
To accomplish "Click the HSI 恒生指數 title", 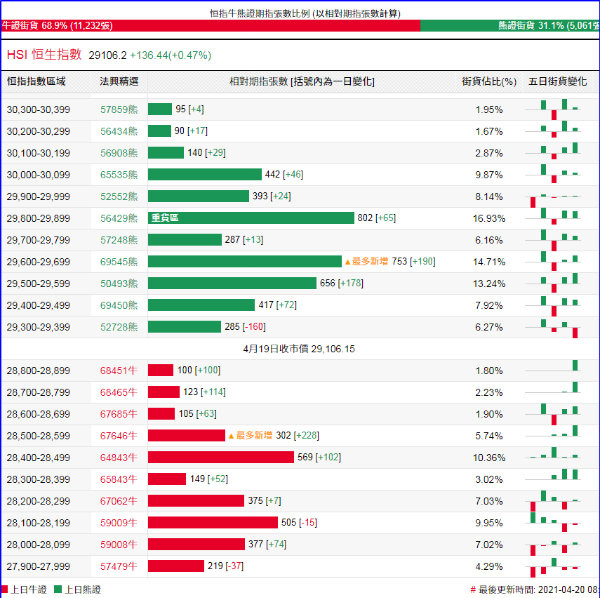I will pyautogui.click(x=44, y=55).
